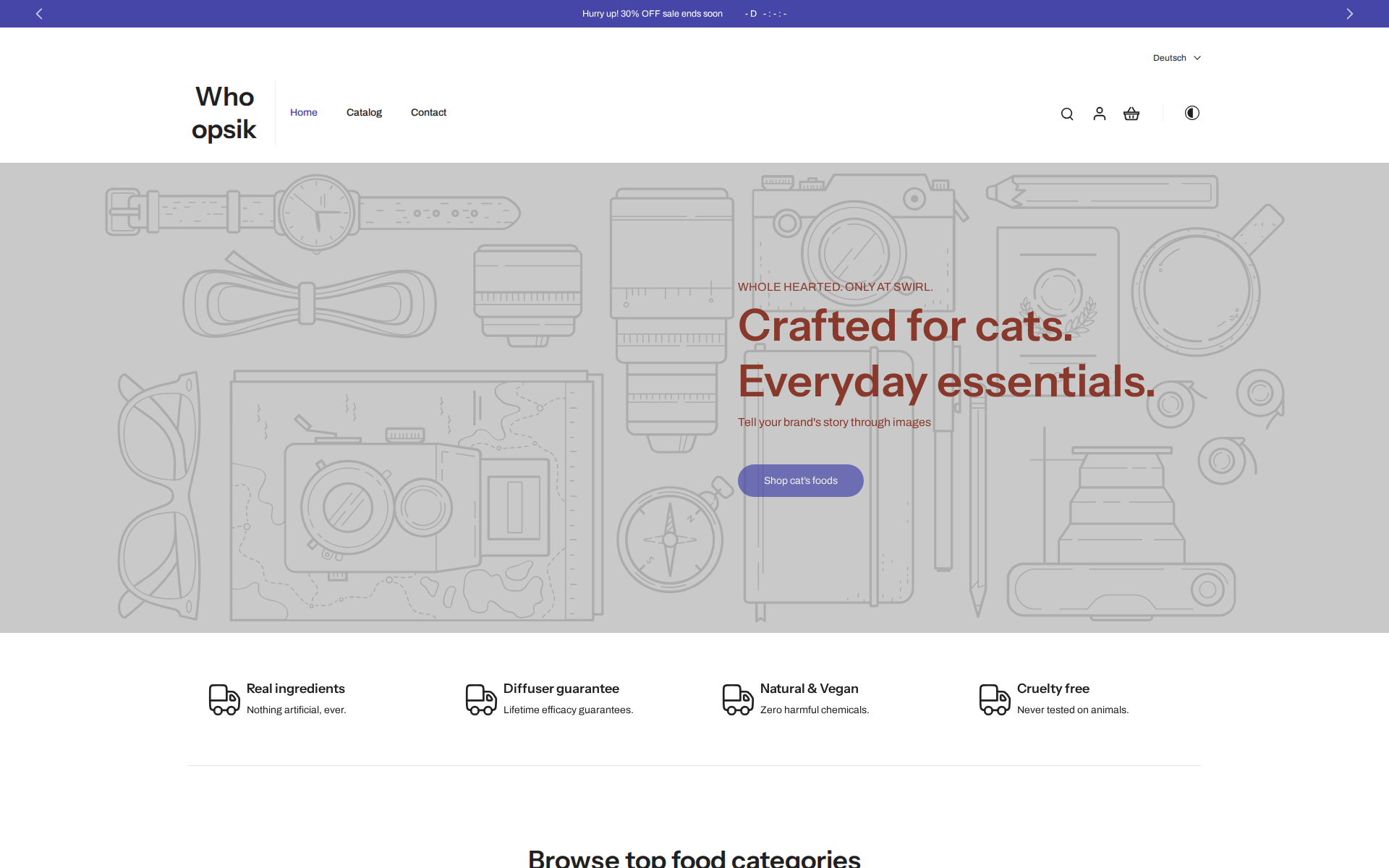
Task: Show next announcement with right arrow
Action: pyautogui.click(x=1349, y=14)
